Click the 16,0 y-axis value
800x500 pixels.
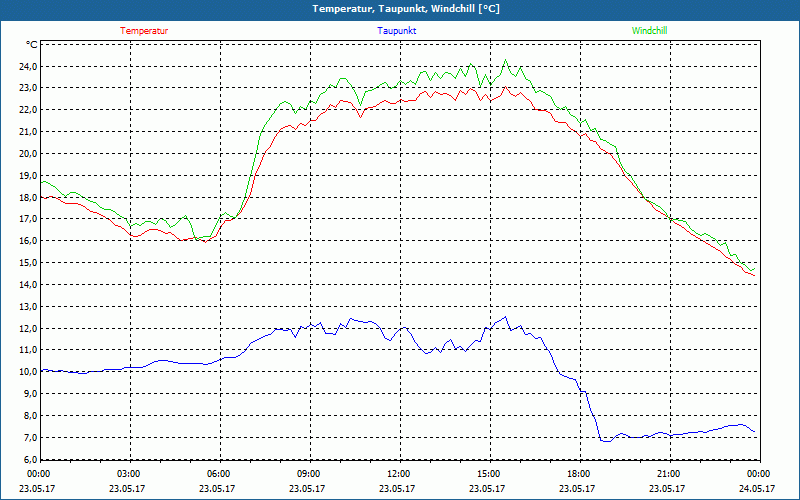point(26,241)
